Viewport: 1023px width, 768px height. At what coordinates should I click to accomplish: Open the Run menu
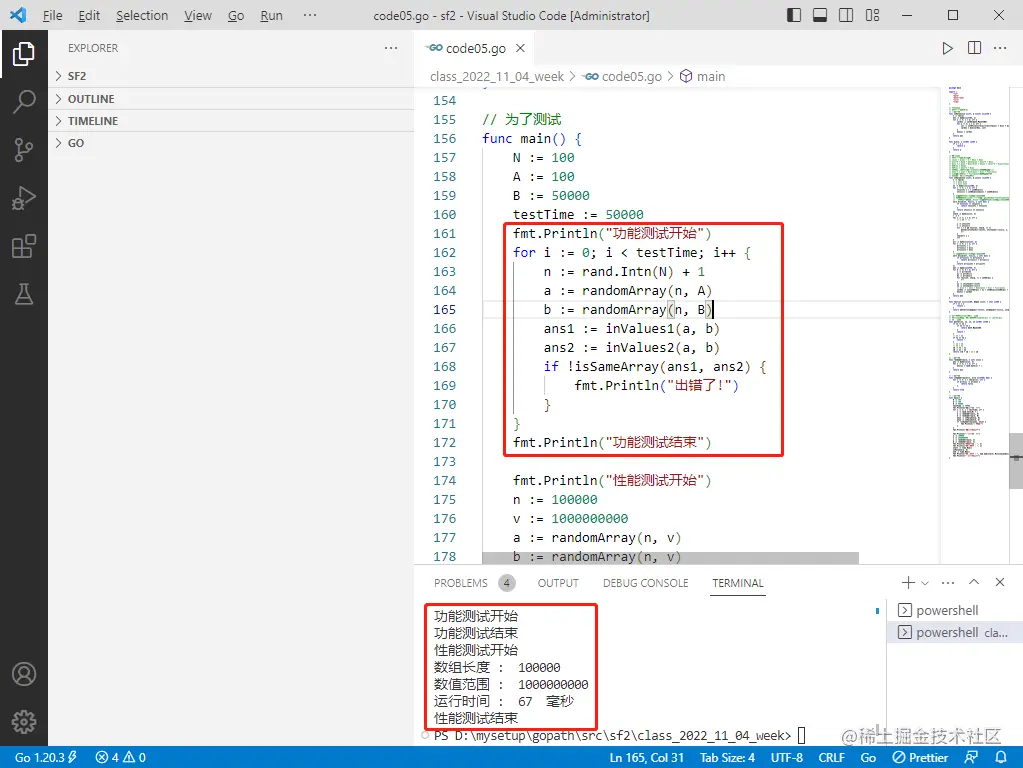pyautogui.click(x=271, y=15)
